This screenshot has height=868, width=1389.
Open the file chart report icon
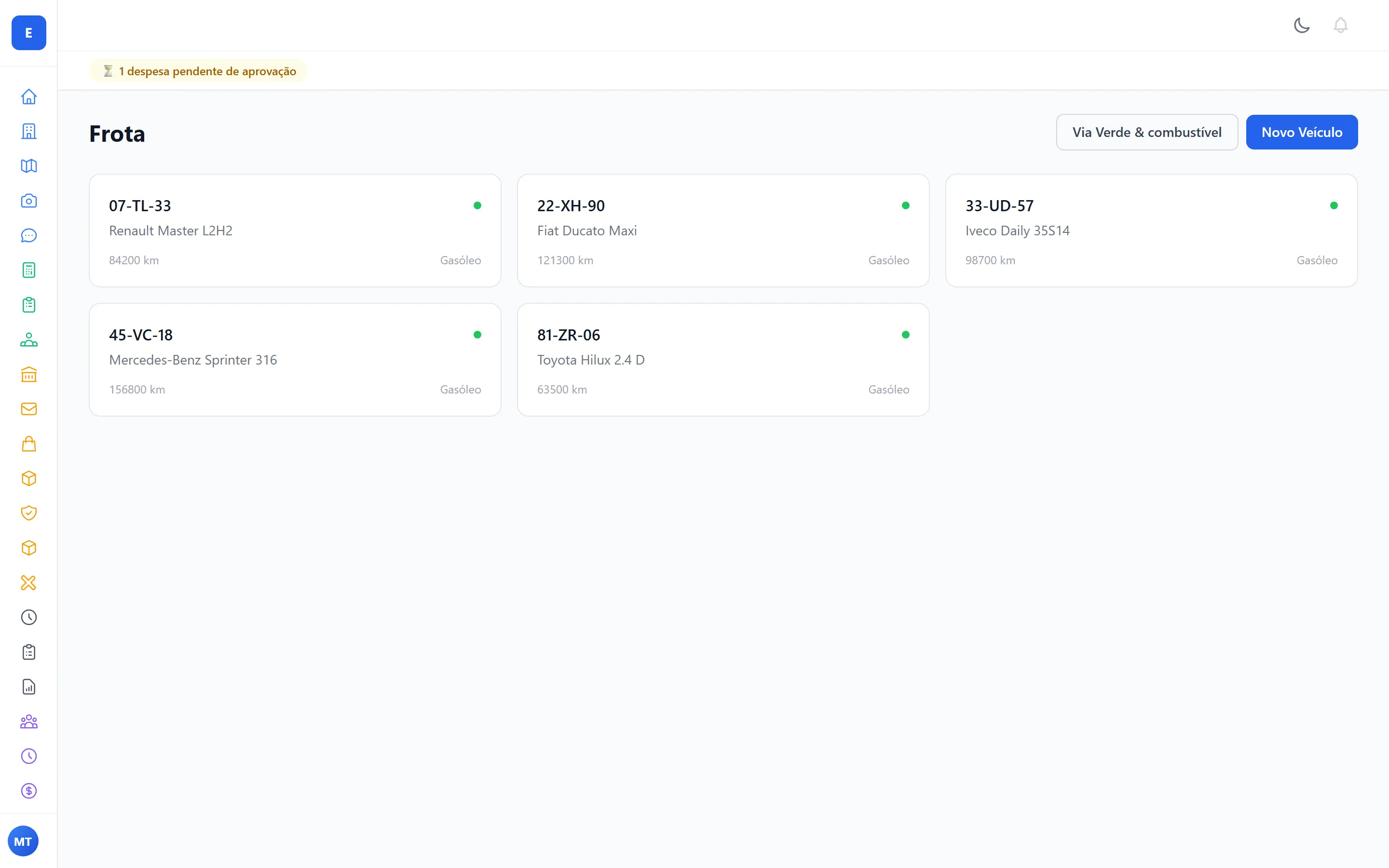click(x=29, y=687)
